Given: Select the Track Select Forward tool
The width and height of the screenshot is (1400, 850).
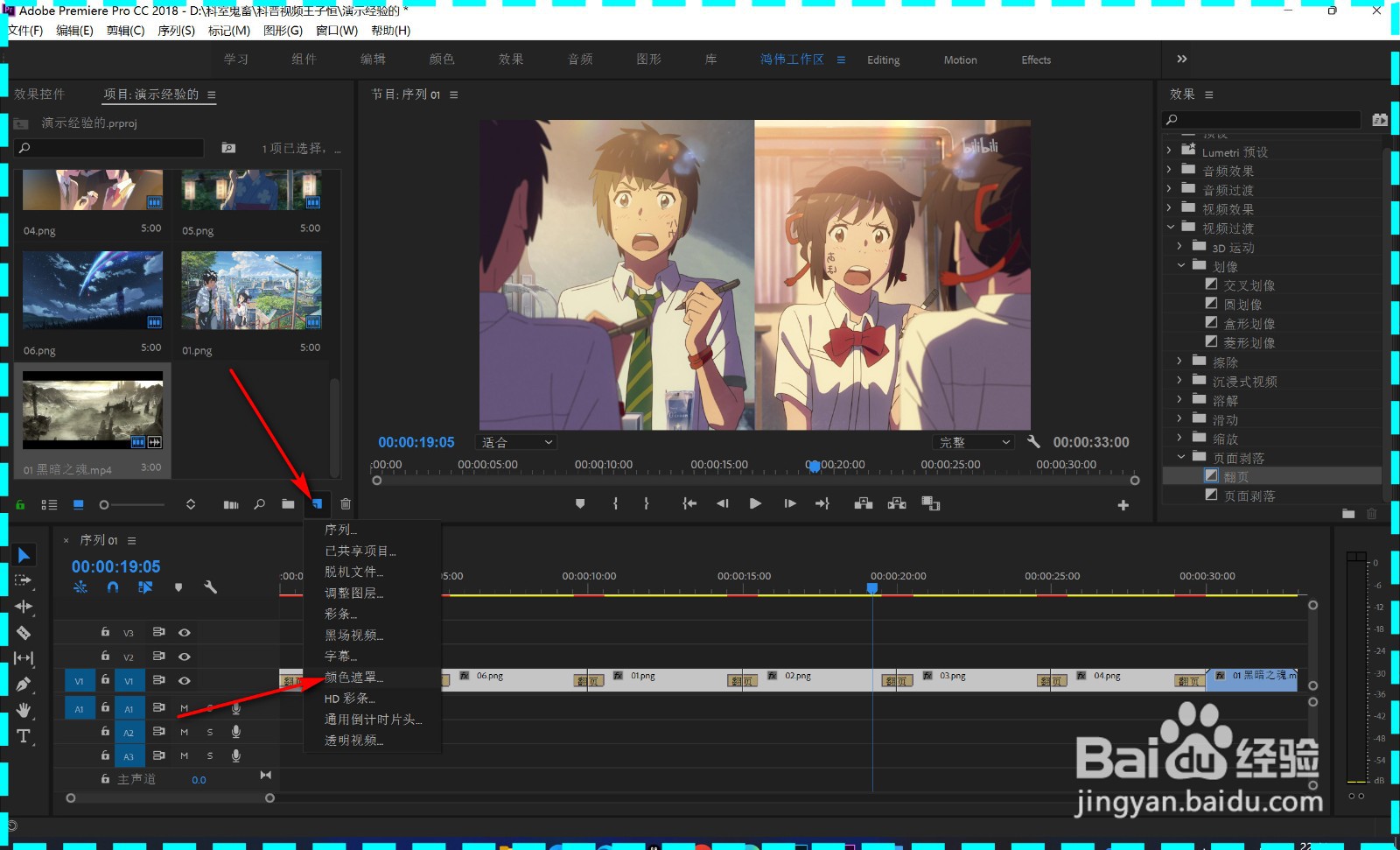Looking at the screenshot, I should coord(24,580).
